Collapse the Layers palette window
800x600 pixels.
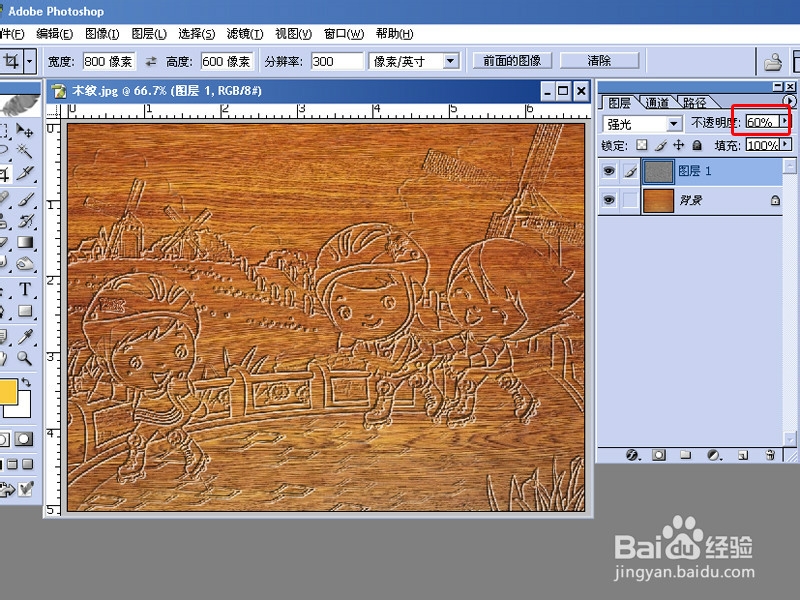778,86
